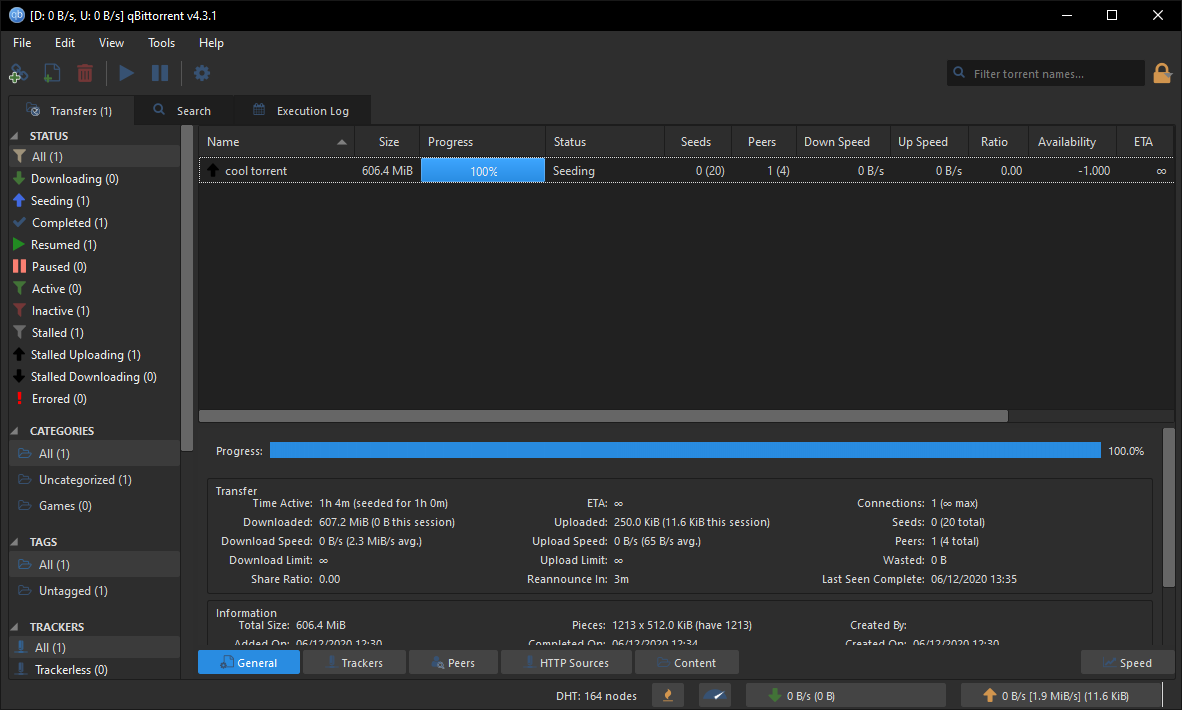Show the Peers details tab

(x=453, y=663)
